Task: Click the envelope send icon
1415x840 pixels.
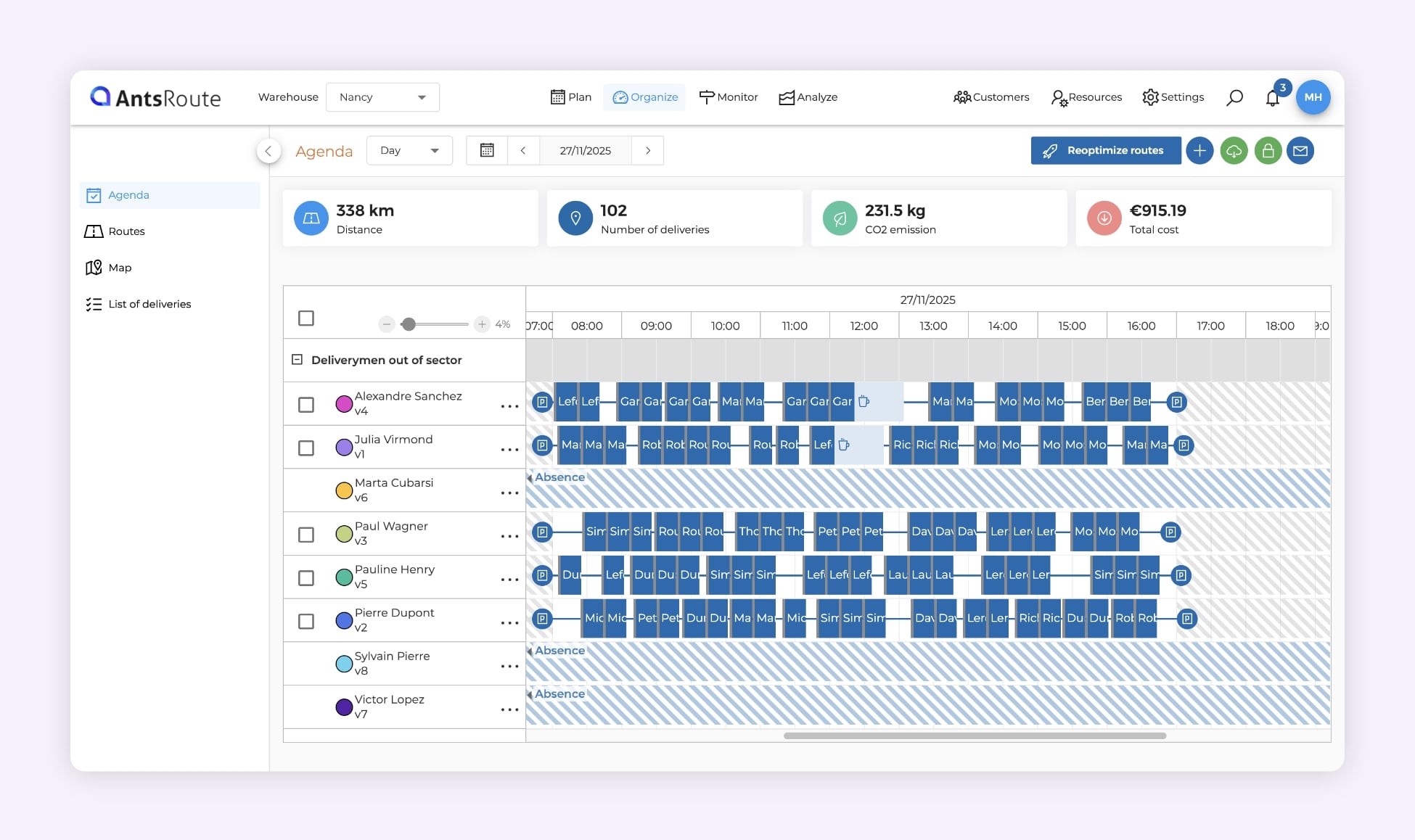Action: 1300,151
